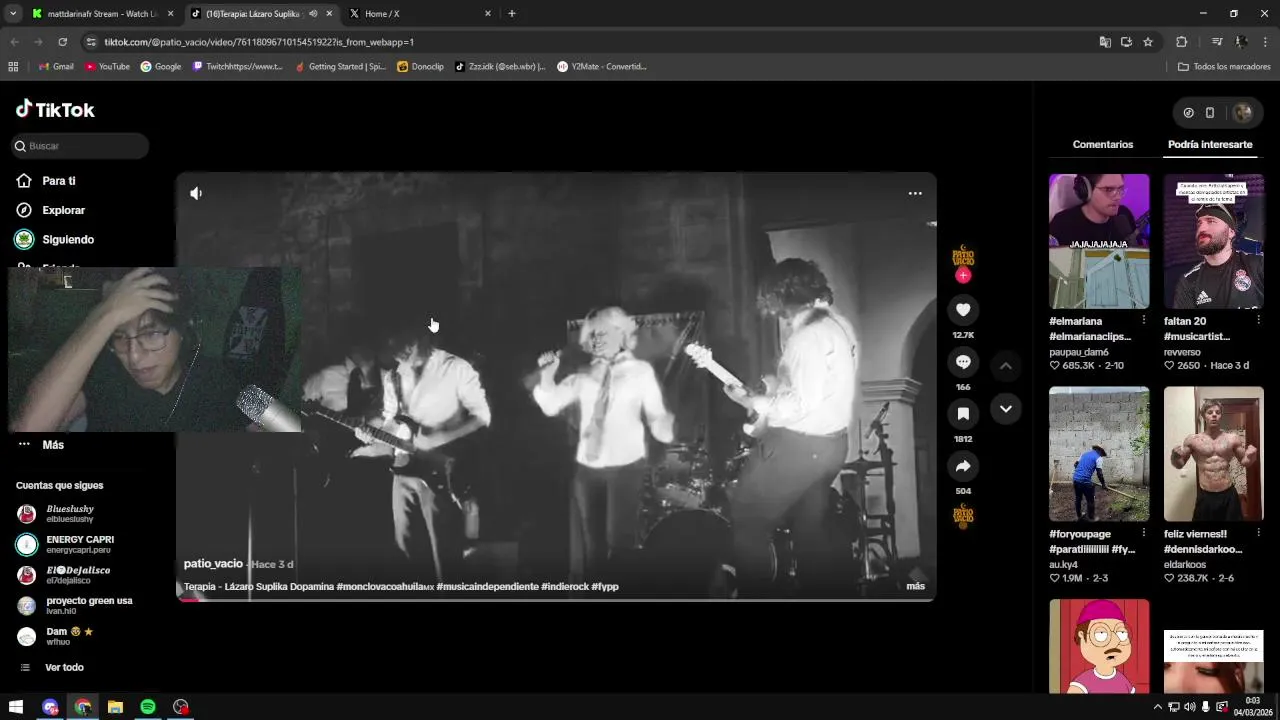
Task: Switch to the mattdarinafr Stream tab
Action: click(102, 14)
